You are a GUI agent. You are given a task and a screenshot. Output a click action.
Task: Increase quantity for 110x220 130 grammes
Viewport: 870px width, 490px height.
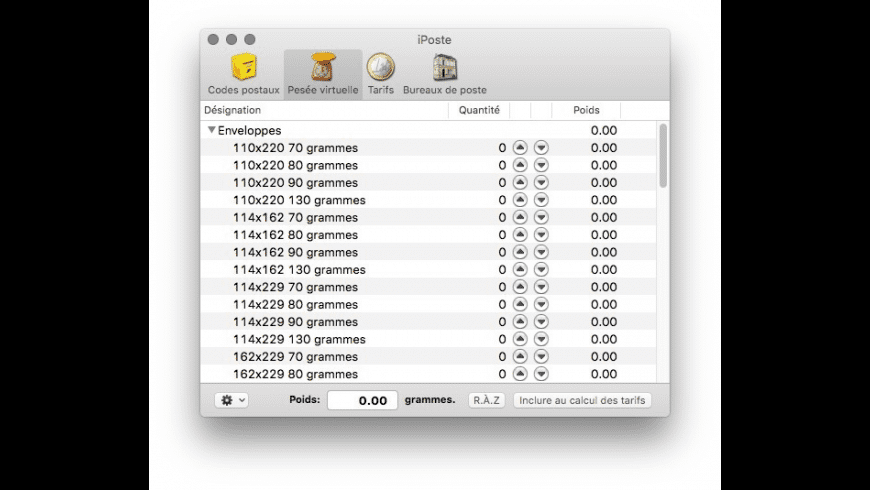click(x=520, y=200)
